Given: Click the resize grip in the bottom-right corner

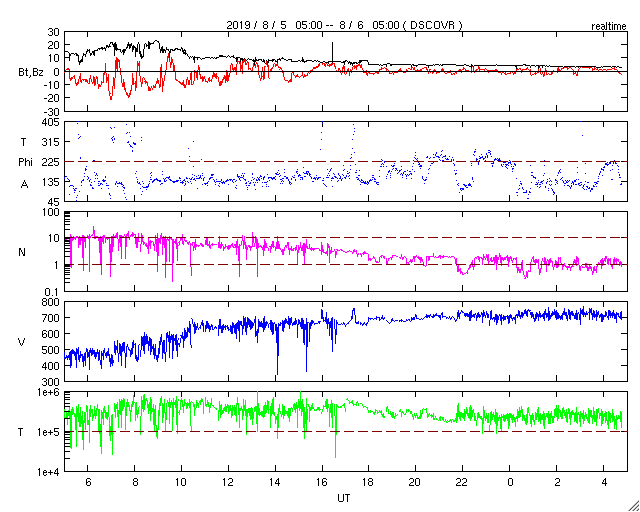Looking at the screenshot, I should pos(634,506).
